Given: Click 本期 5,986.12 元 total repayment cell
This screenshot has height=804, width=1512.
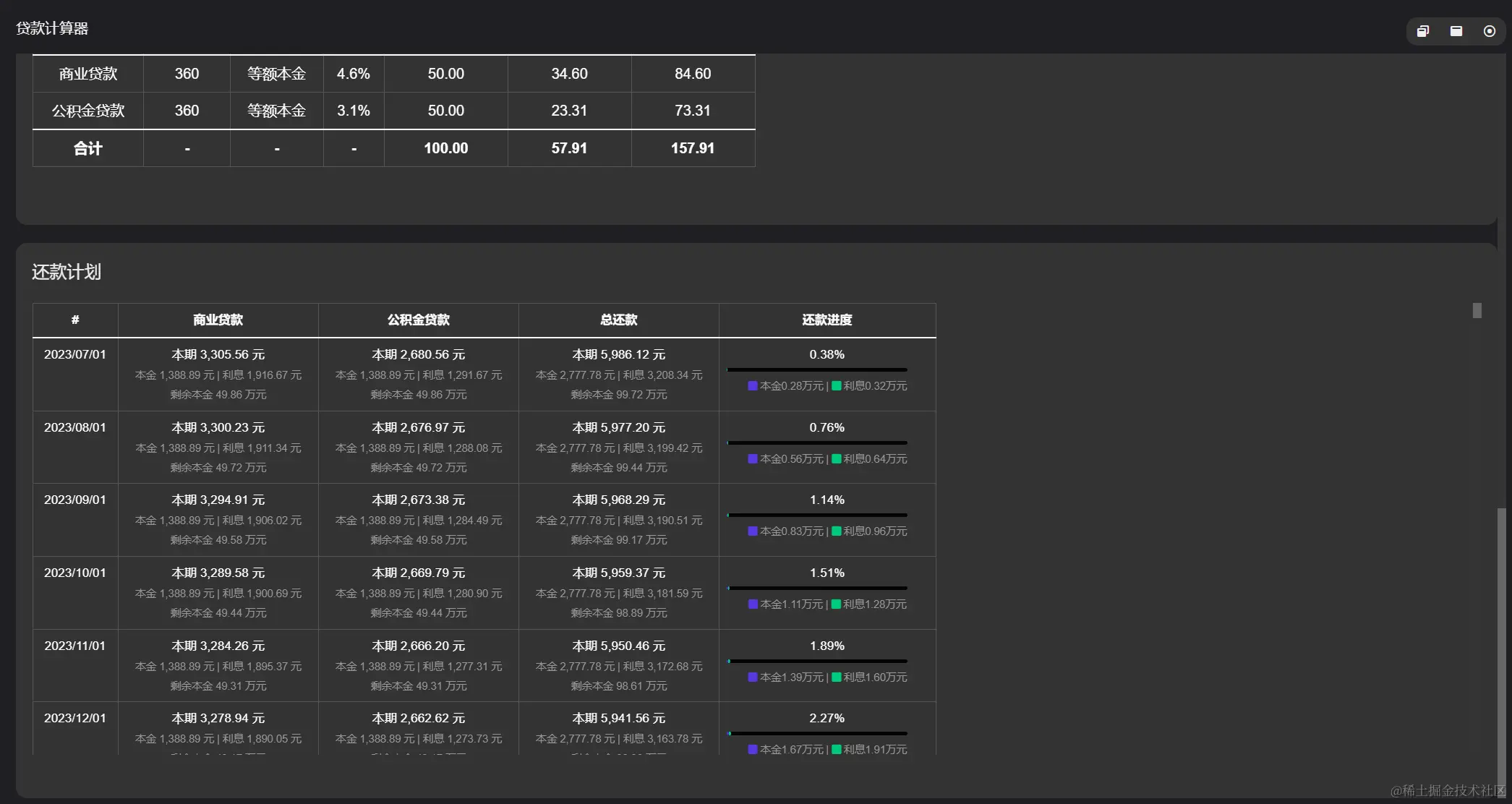Looking at the screenshot, I should click(x=618, y=355).
